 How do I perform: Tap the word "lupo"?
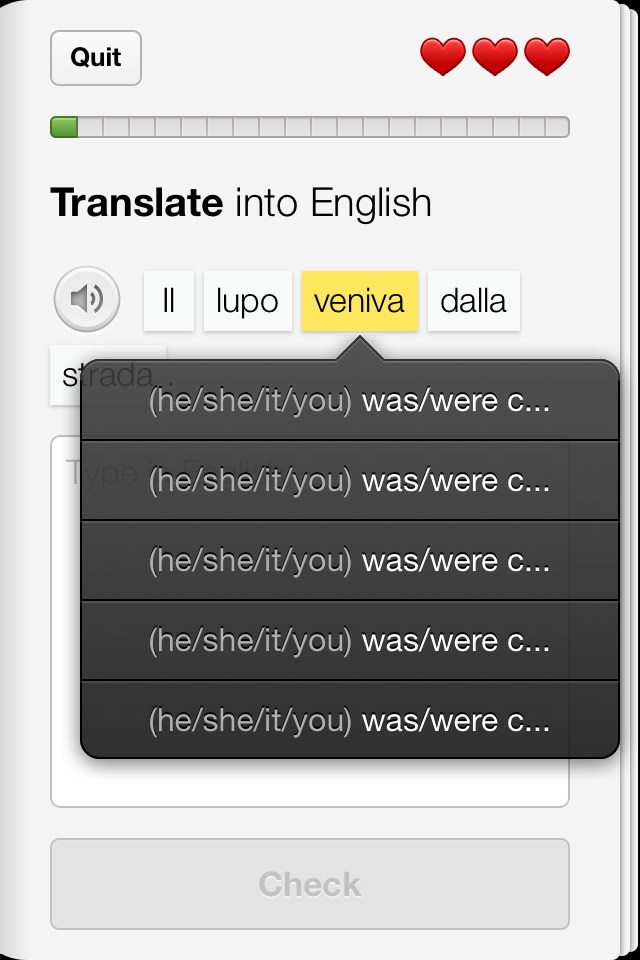247,301
